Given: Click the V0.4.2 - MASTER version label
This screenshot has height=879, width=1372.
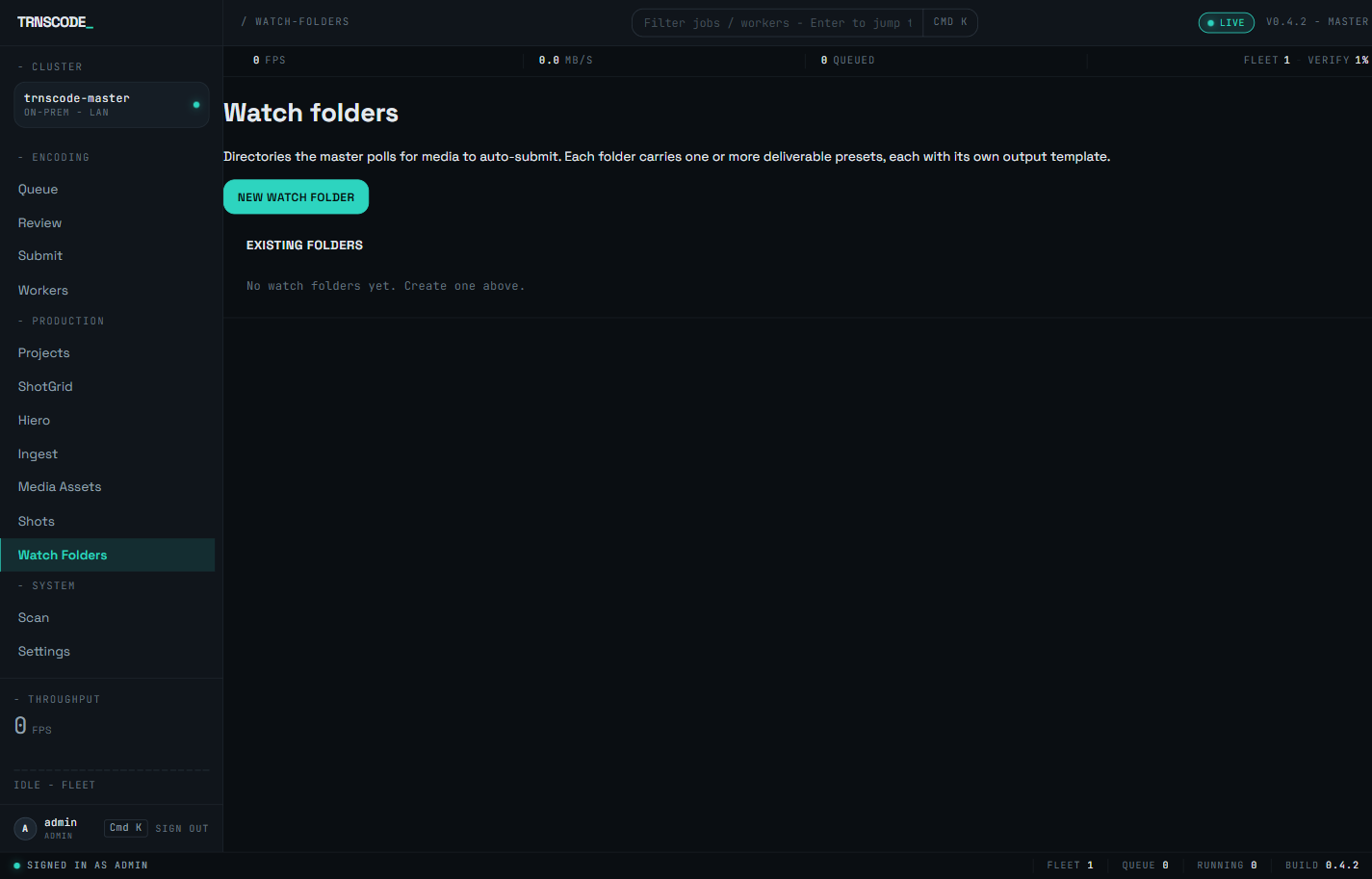Looking at the screenshot, I should (1317, 22).
